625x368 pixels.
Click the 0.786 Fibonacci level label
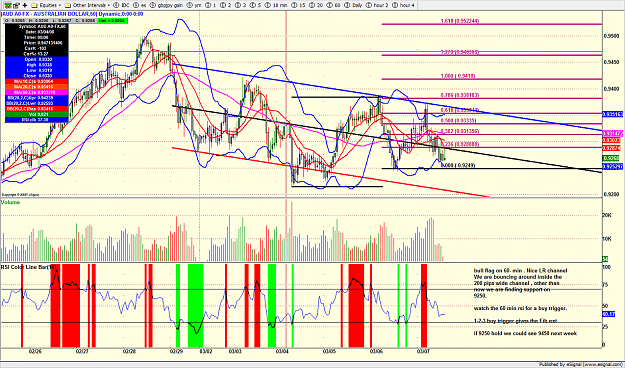coord(460,95)
